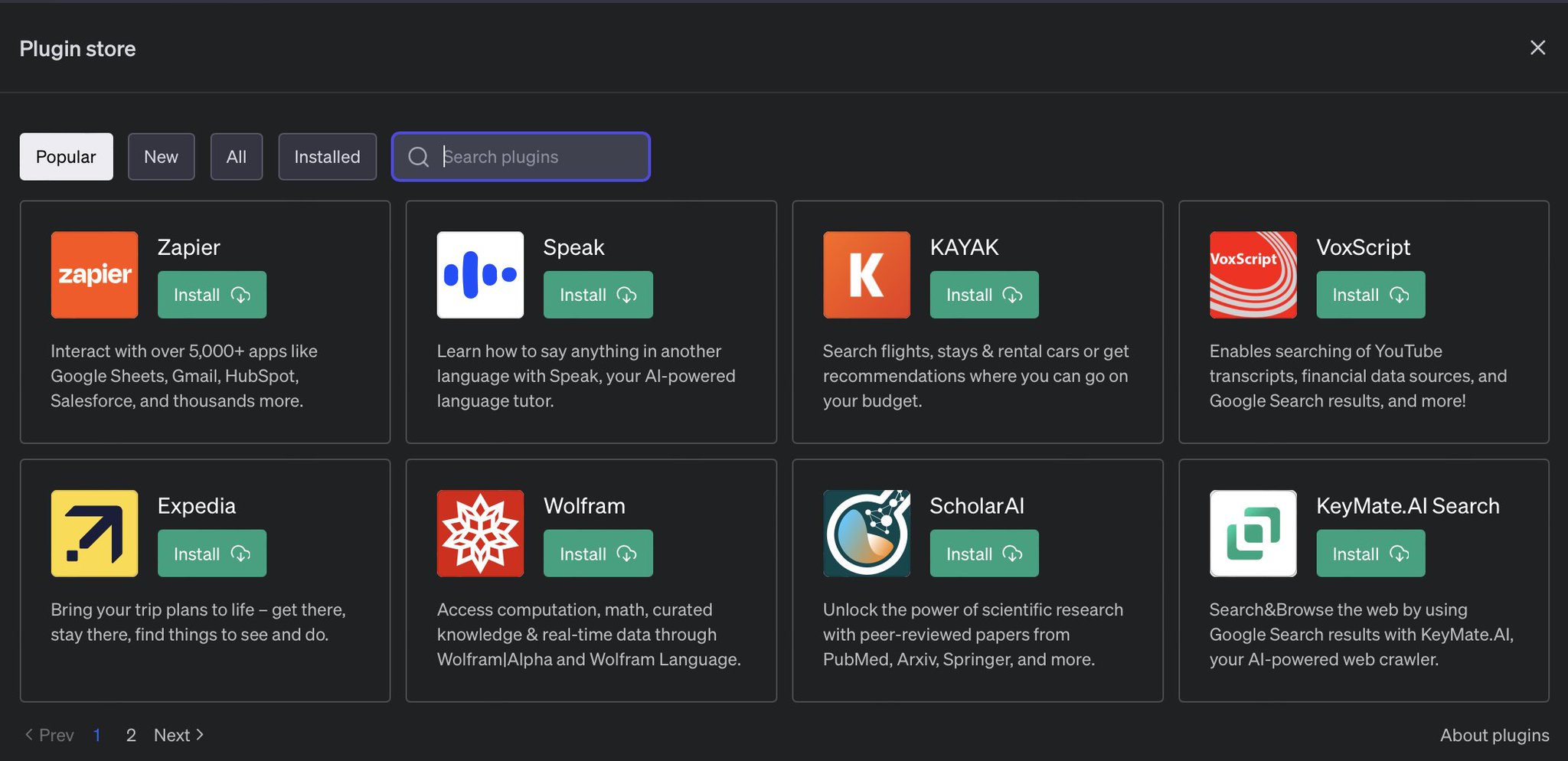Click Zapier description about 5,000+ apps
The height and width of the screenshot is (761, 1568).
point(184,376)
